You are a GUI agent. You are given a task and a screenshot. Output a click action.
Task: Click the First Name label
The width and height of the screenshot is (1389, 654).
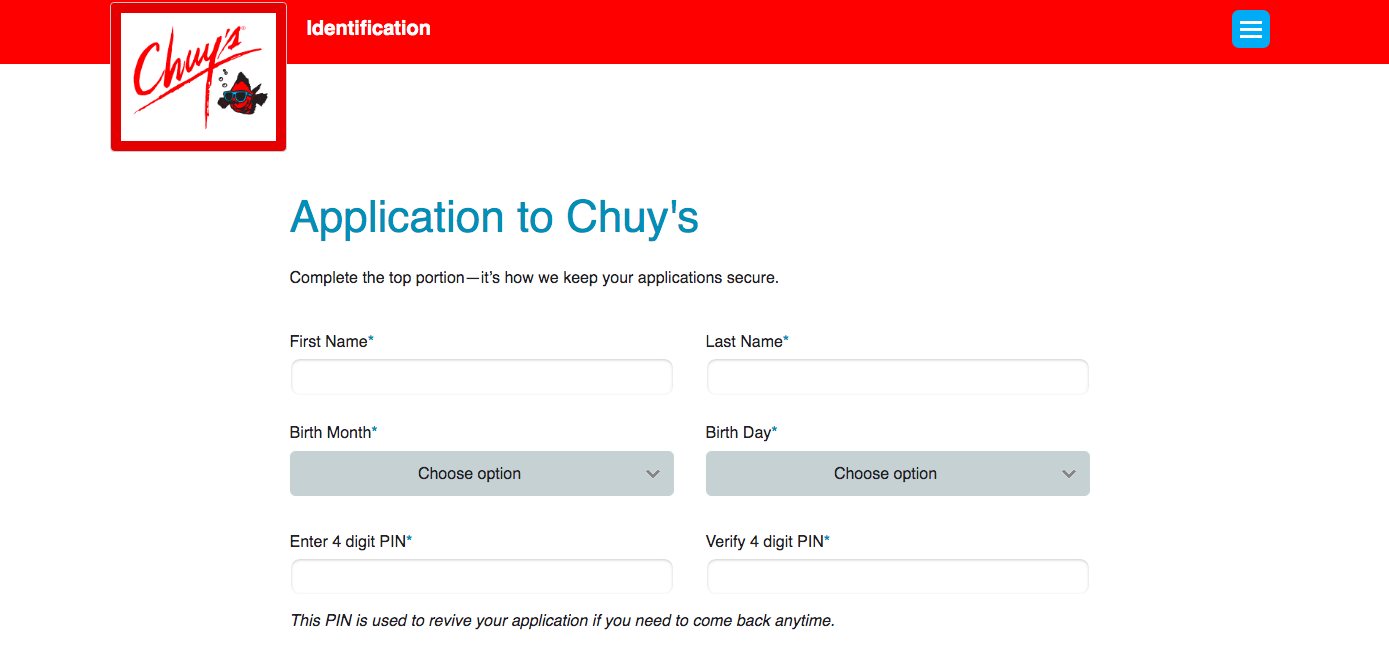329,342
